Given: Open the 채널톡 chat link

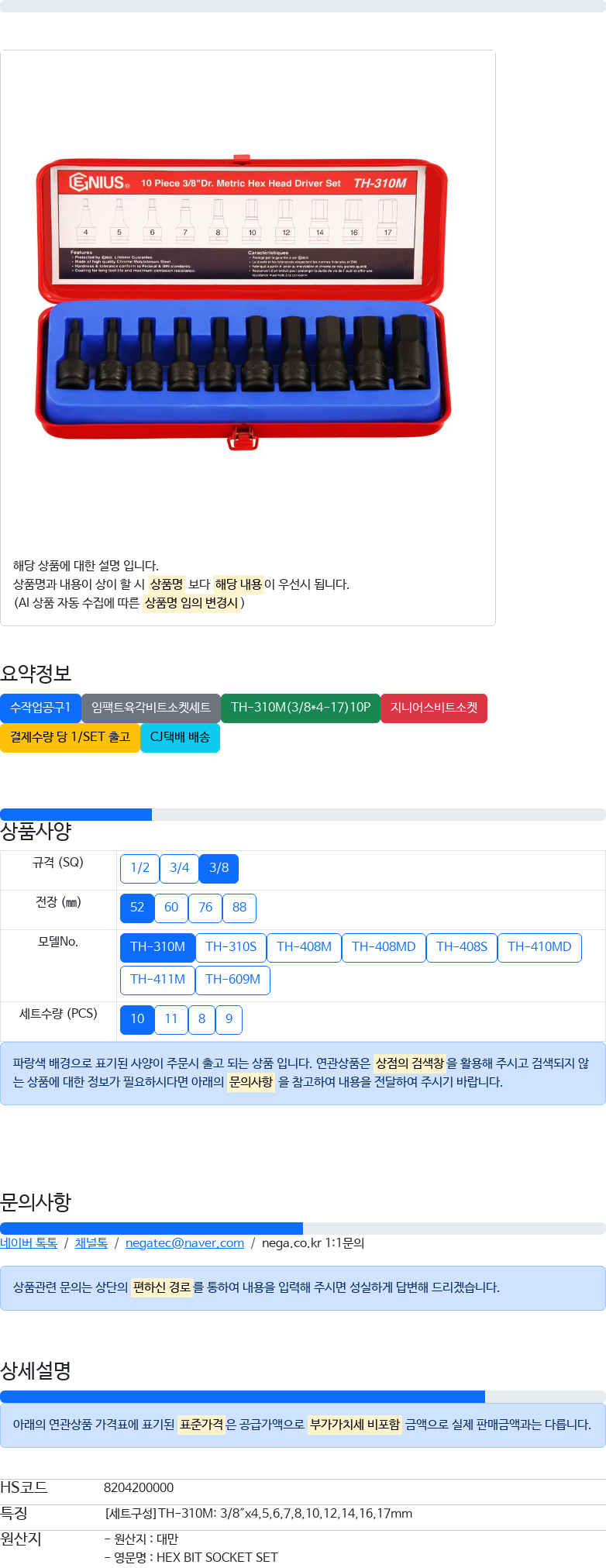Looking at the screenshot, I should (91, 1243).
